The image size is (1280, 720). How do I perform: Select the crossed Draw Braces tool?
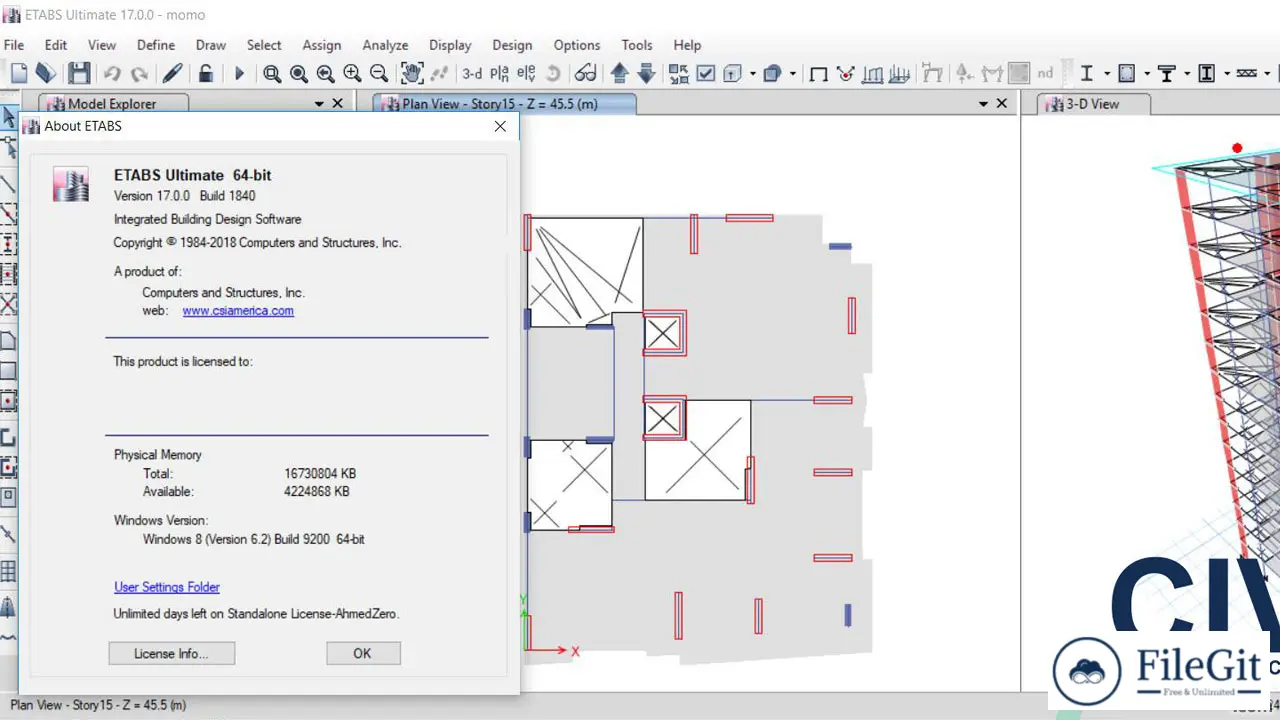click(x=8, y=304)
